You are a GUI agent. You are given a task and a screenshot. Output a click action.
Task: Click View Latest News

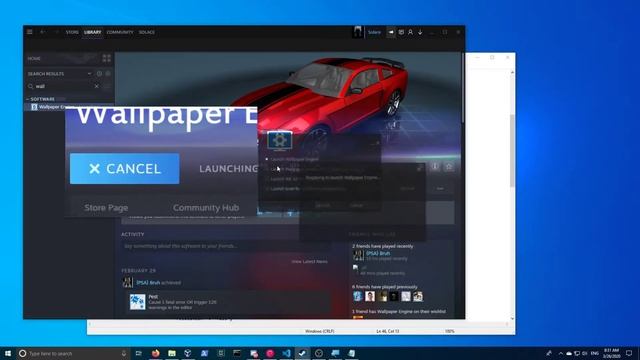(x=309, y=261)
